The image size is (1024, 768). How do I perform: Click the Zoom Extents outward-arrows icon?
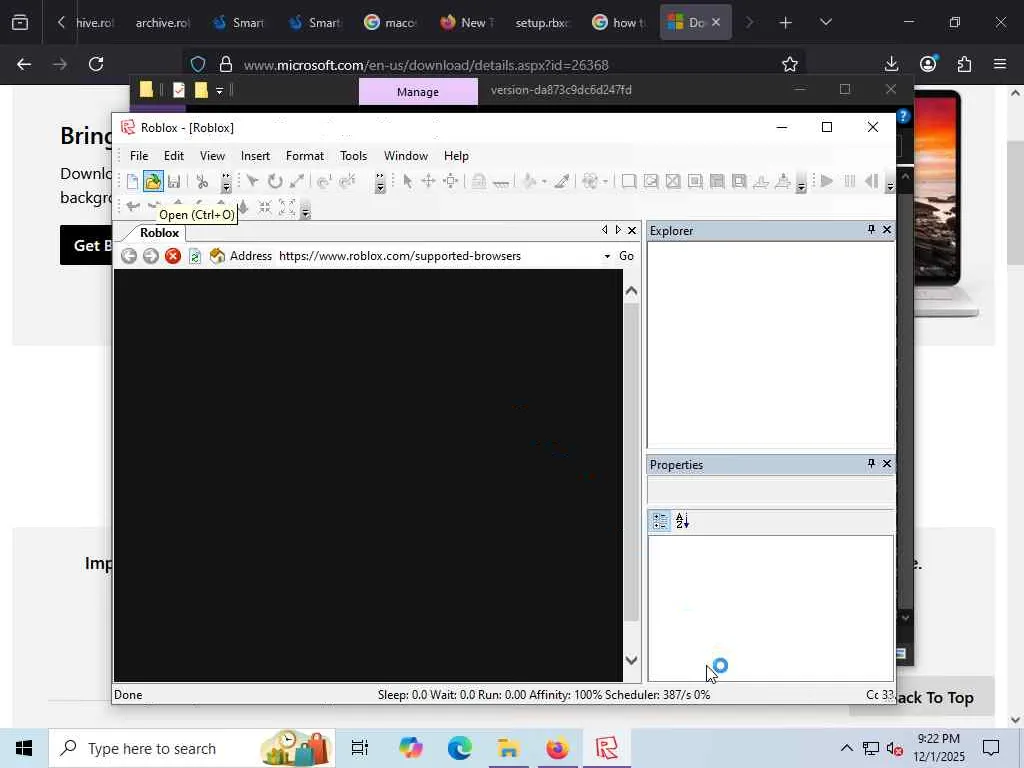[287, 208]
